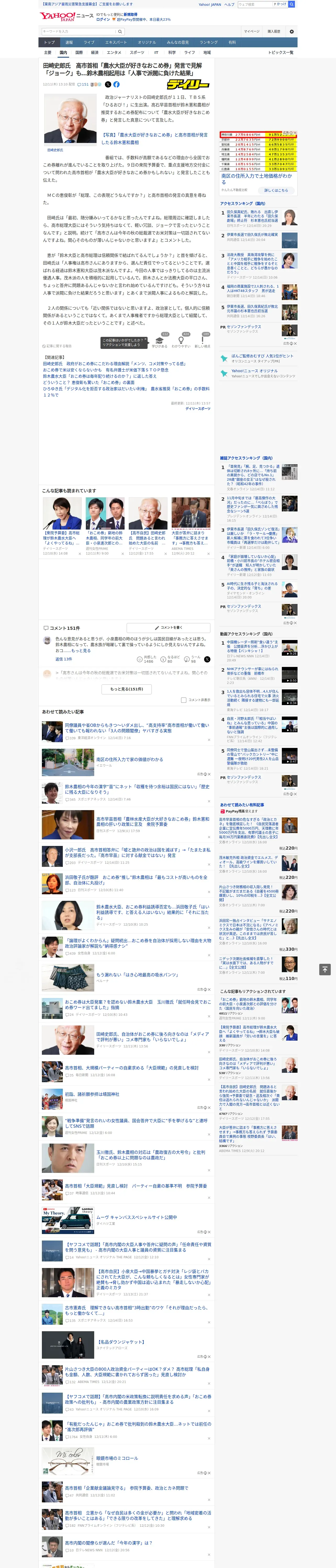Click the キーワードを入力 search field
Screen dimensions: 336x1568
click(x=79, y=31)
